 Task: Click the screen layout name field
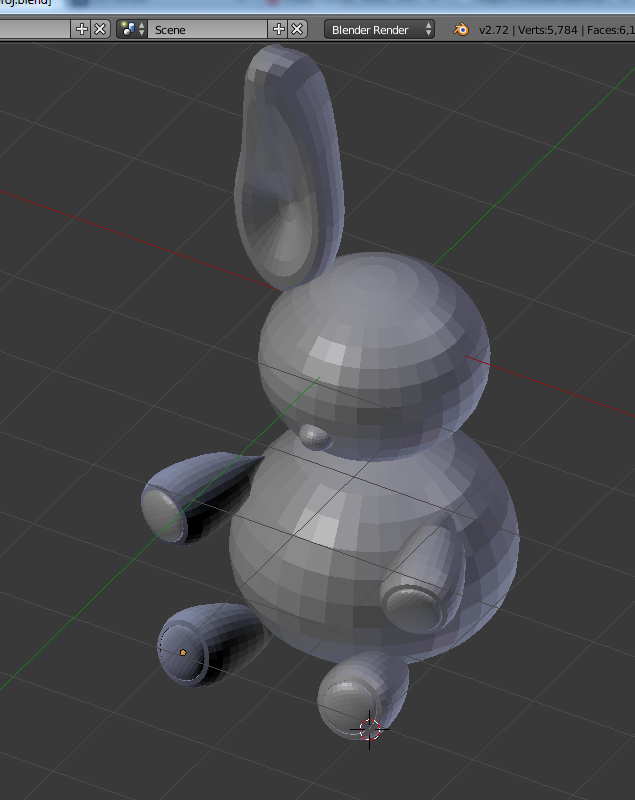tap(35, 30)
